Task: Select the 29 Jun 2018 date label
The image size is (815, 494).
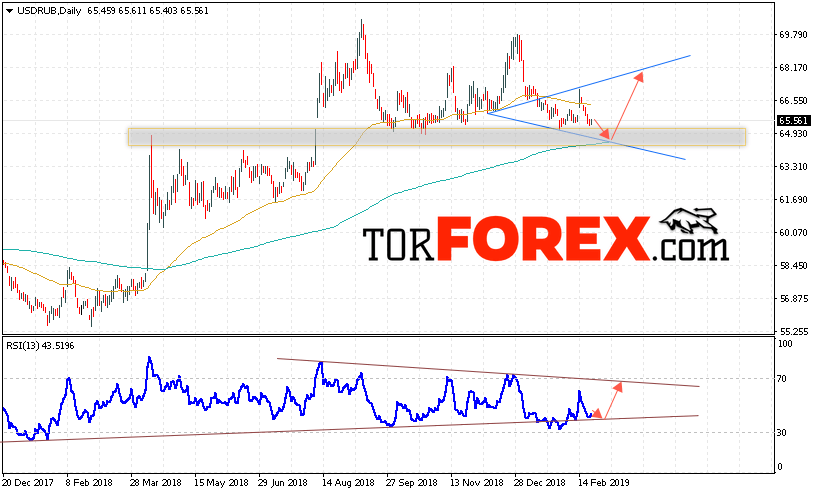Action: (x=284, y=483)
